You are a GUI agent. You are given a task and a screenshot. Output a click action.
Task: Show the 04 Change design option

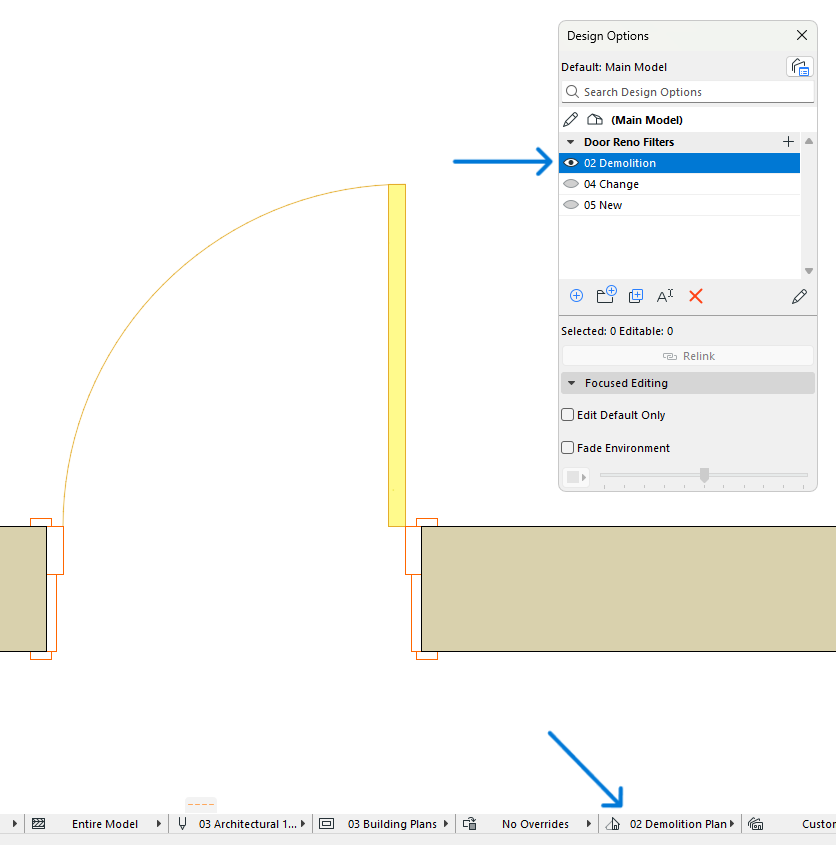pyautogui.click(x=571, y=184)
